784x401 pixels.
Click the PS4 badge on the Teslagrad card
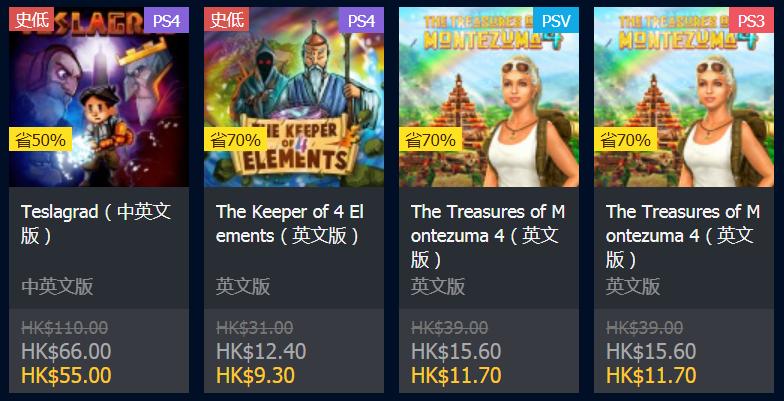[x=166, y=20]
